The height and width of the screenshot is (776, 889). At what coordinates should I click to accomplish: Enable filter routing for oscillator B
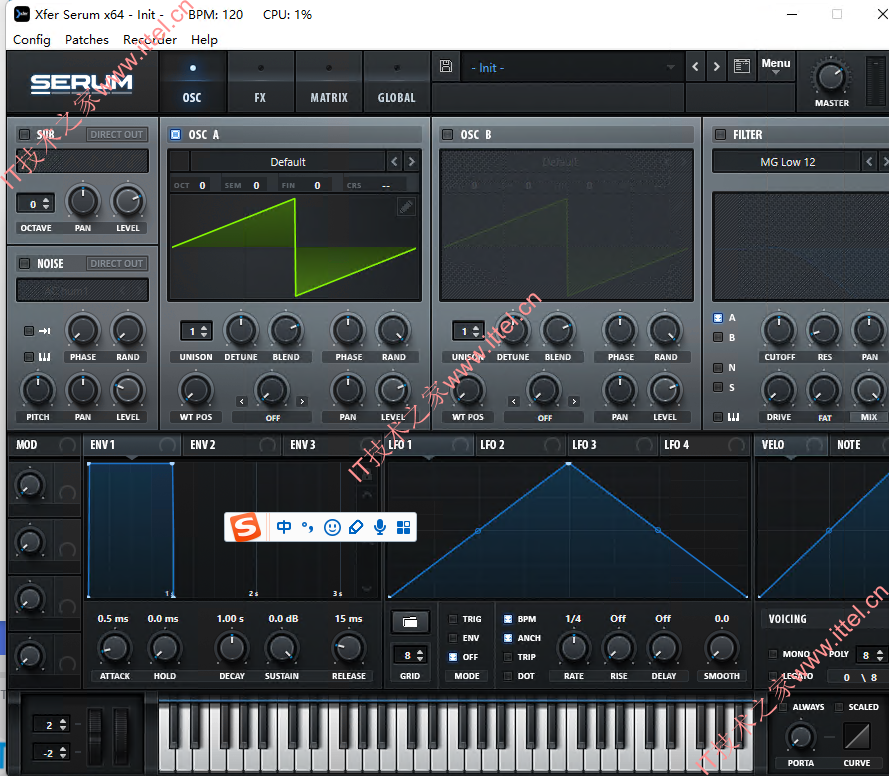coord(718,337)
